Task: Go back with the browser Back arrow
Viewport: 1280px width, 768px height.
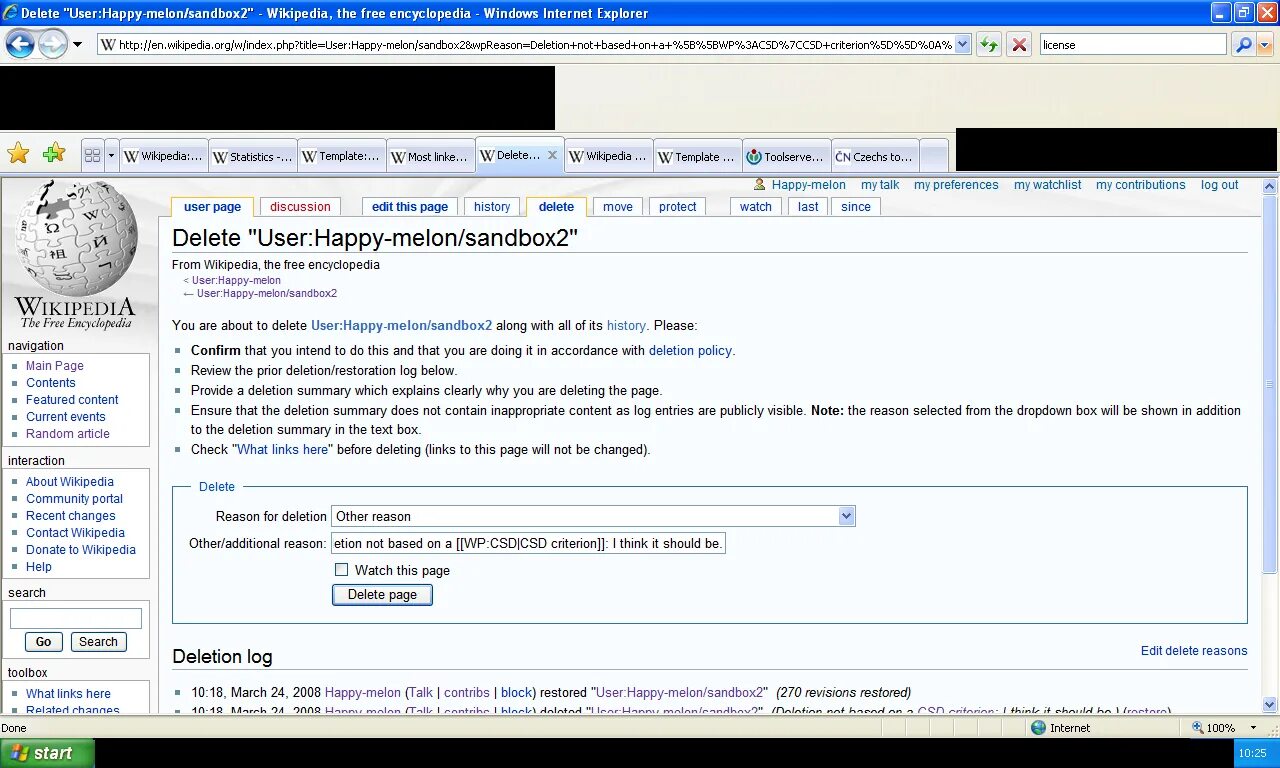Action: point(20,43)
